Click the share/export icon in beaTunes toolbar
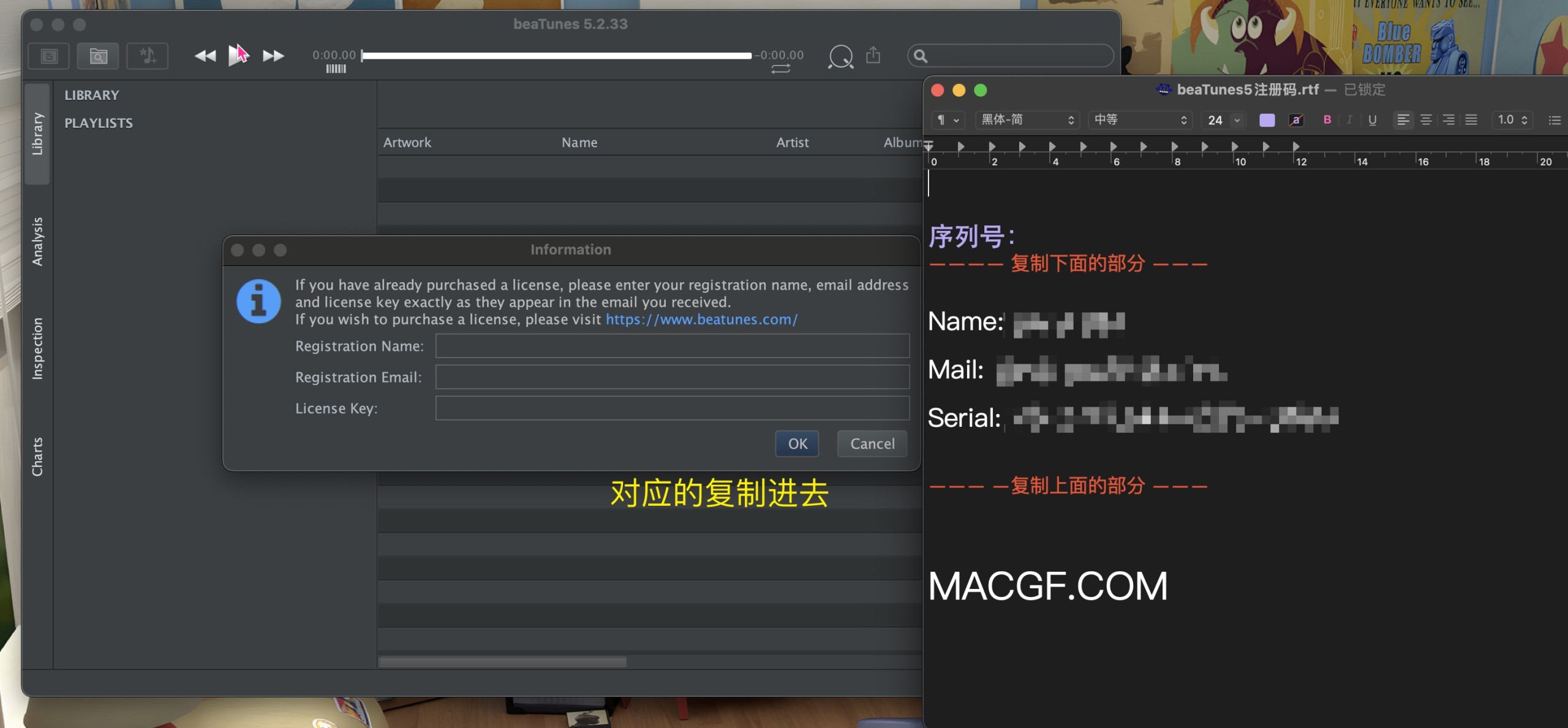 click(x=874, y=55)
